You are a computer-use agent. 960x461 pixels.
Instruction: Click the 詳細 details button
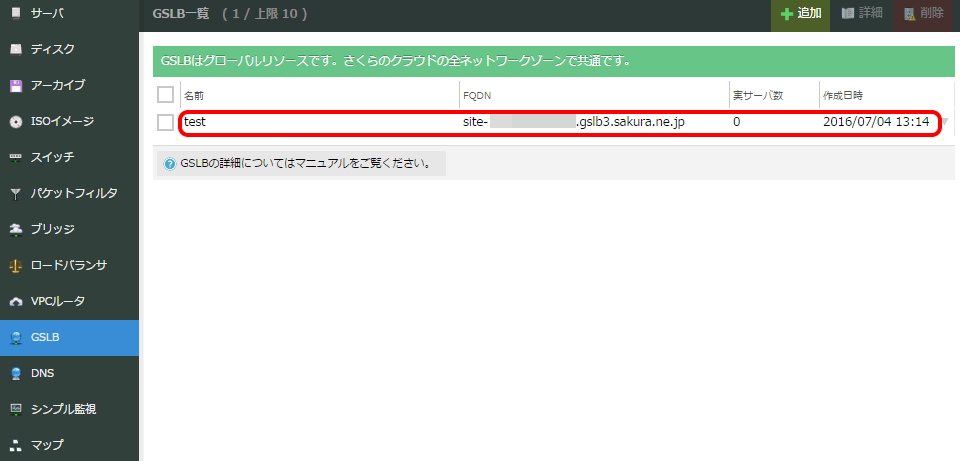(x=861, y=13)
